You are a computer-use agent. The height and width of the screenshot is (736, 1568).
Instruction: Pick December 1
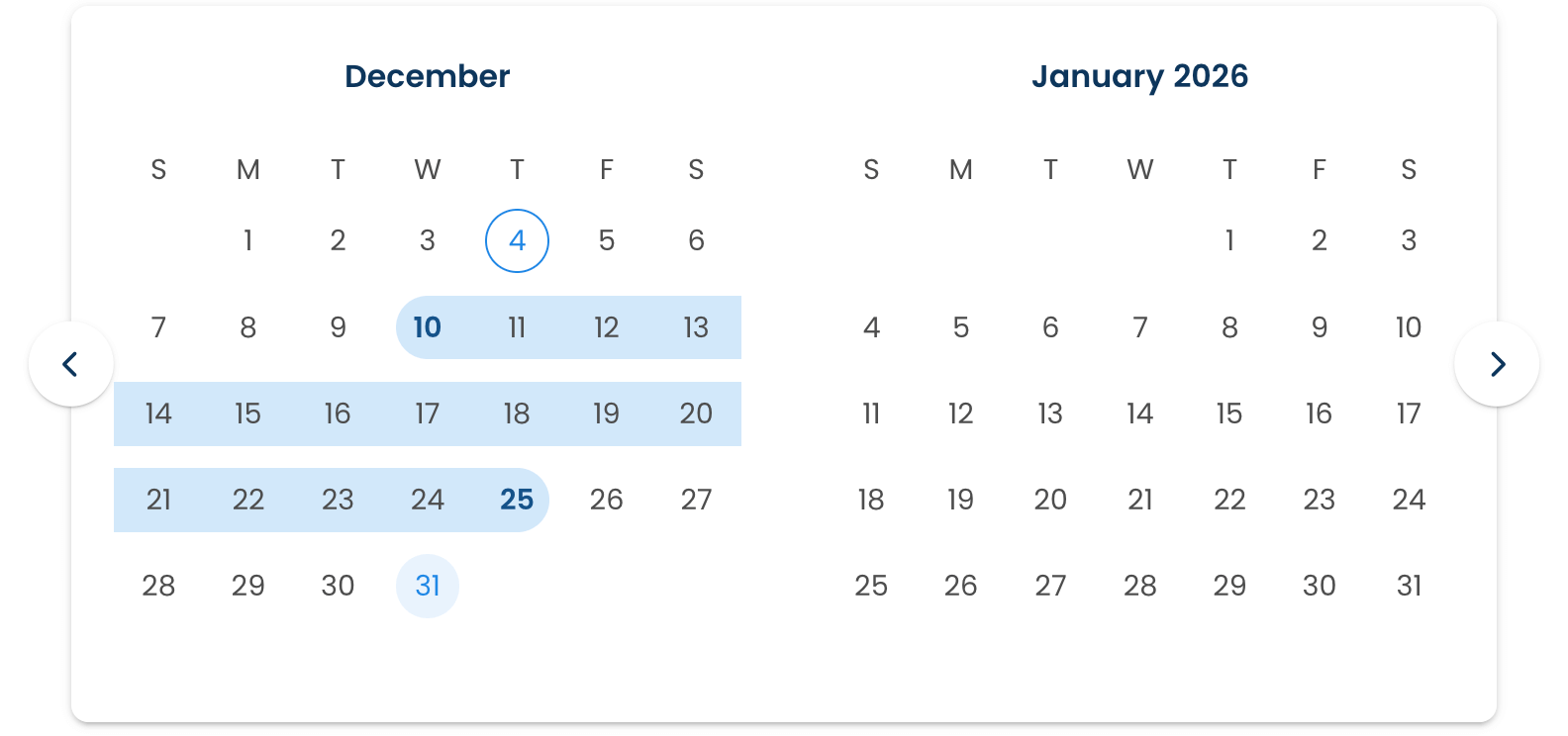[248, 240]
